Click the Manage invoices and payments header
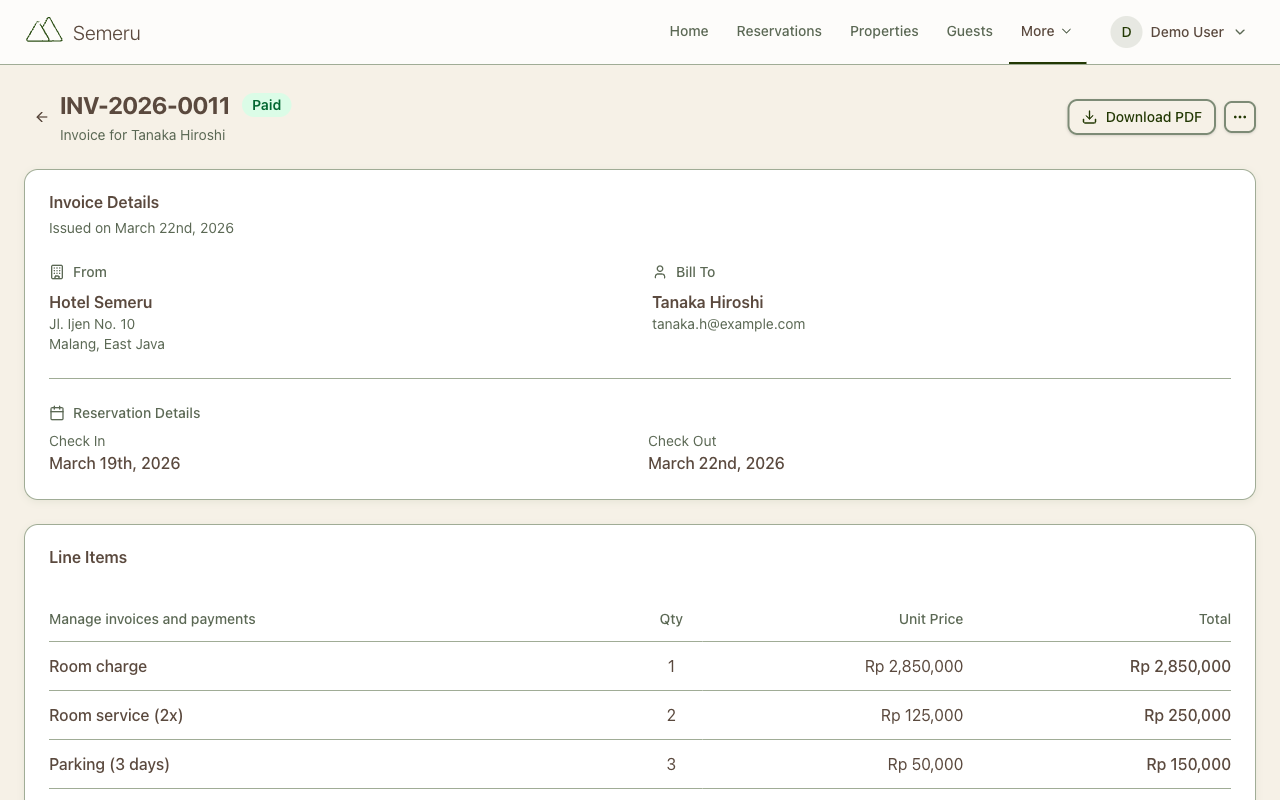The width and height of the screenshot is (1280, 800). 152,619
